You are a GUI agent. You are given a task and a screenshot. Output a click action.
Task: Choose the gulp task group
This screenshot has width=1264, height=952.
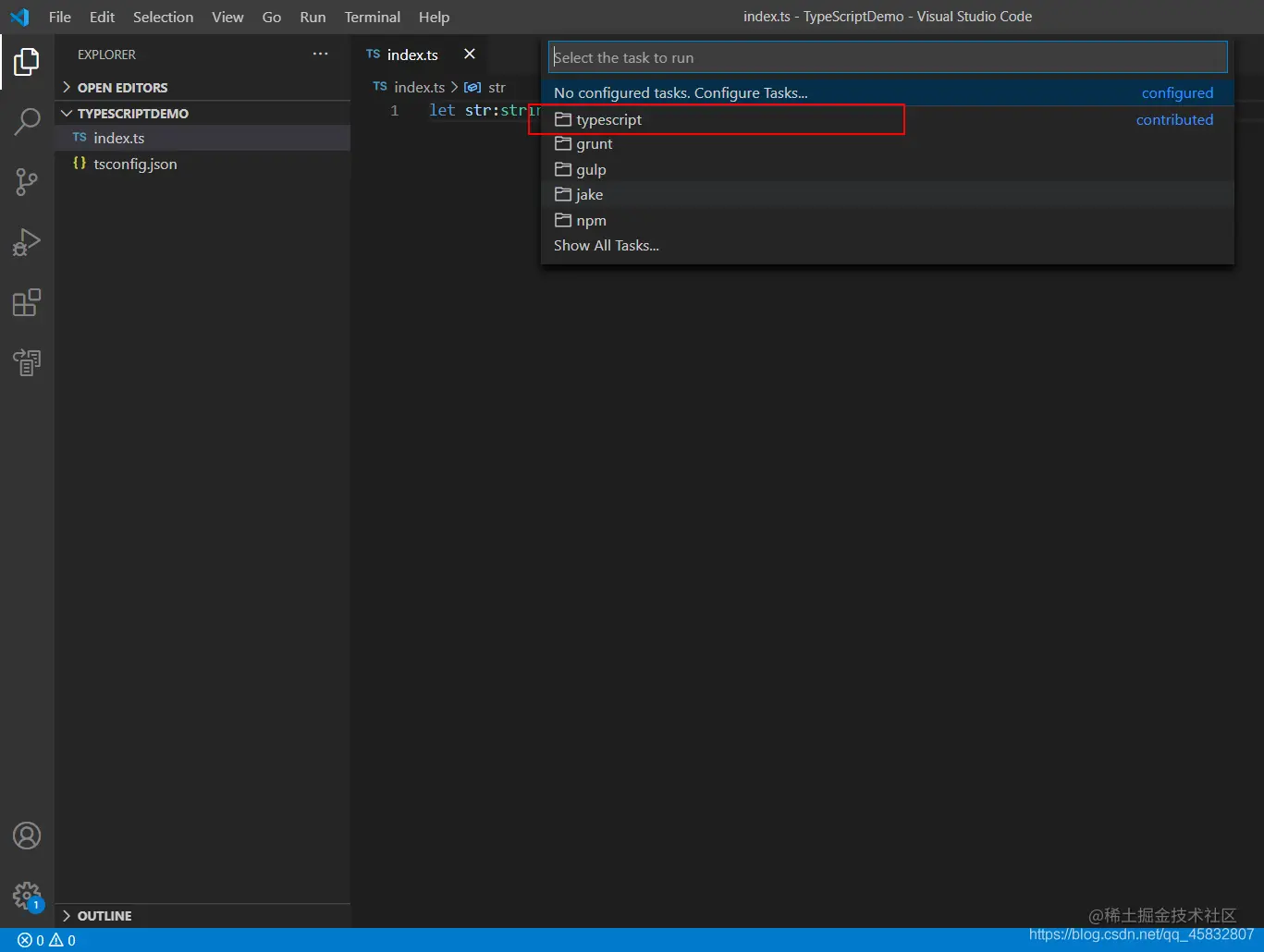(888, 169)
